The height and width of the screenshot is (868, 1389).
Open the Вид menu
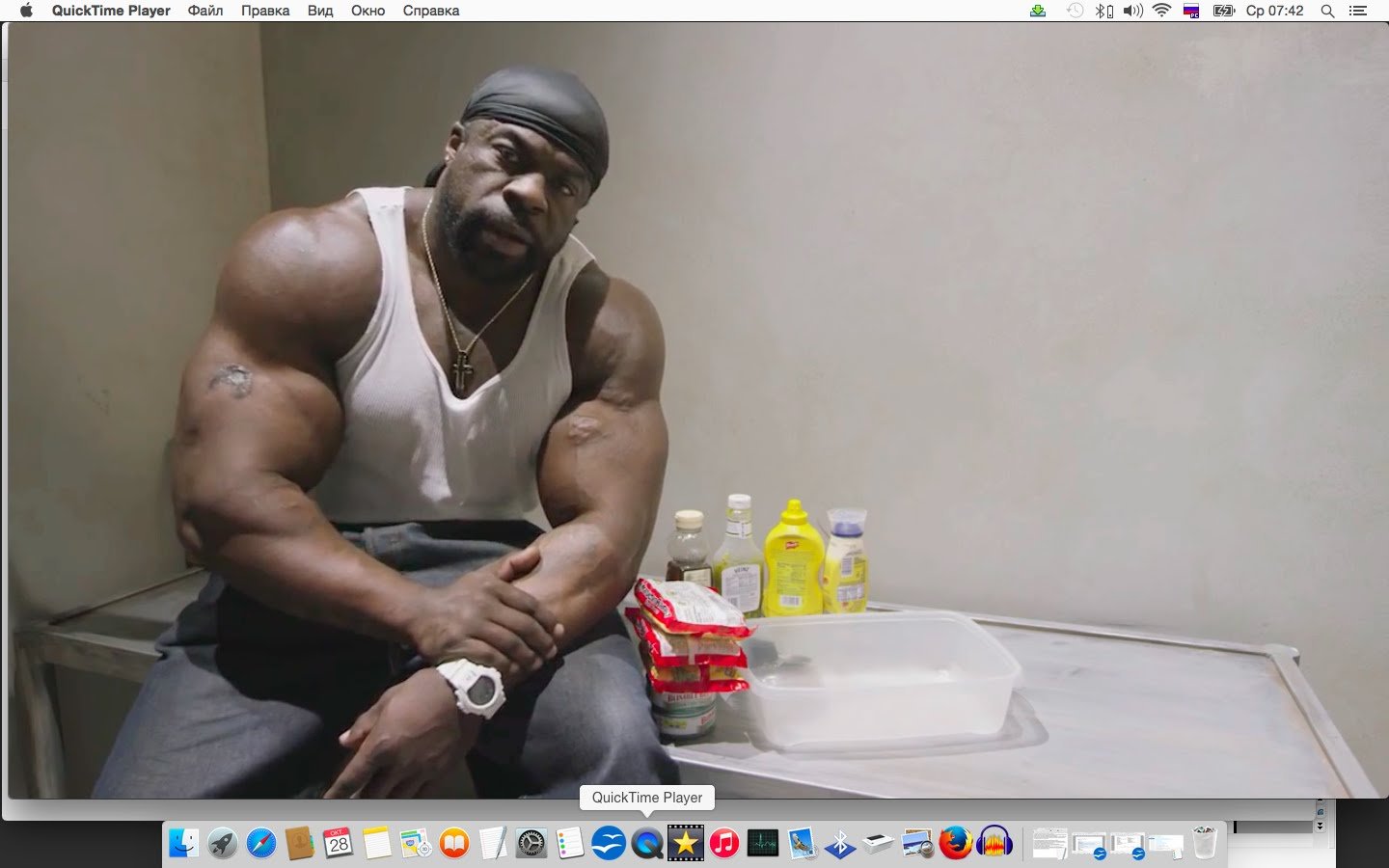tap(320, 11)
